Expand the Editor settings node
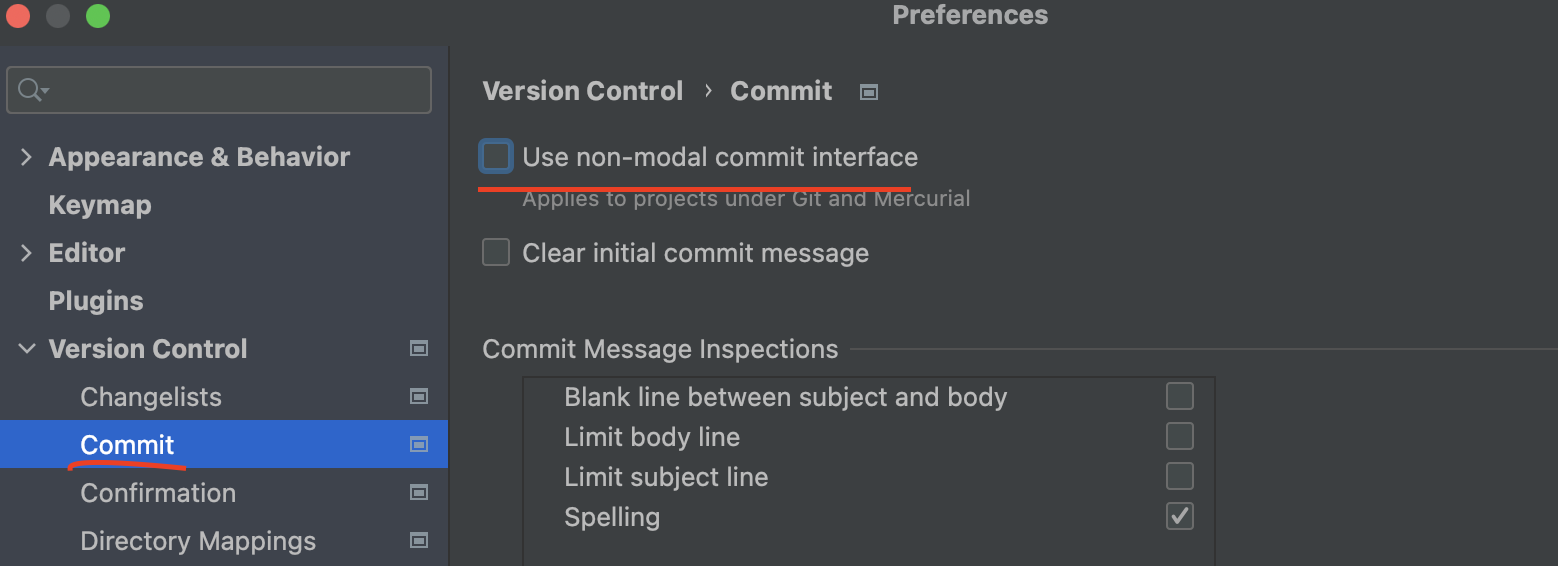1558x566 pixels. tap(26, 253)
